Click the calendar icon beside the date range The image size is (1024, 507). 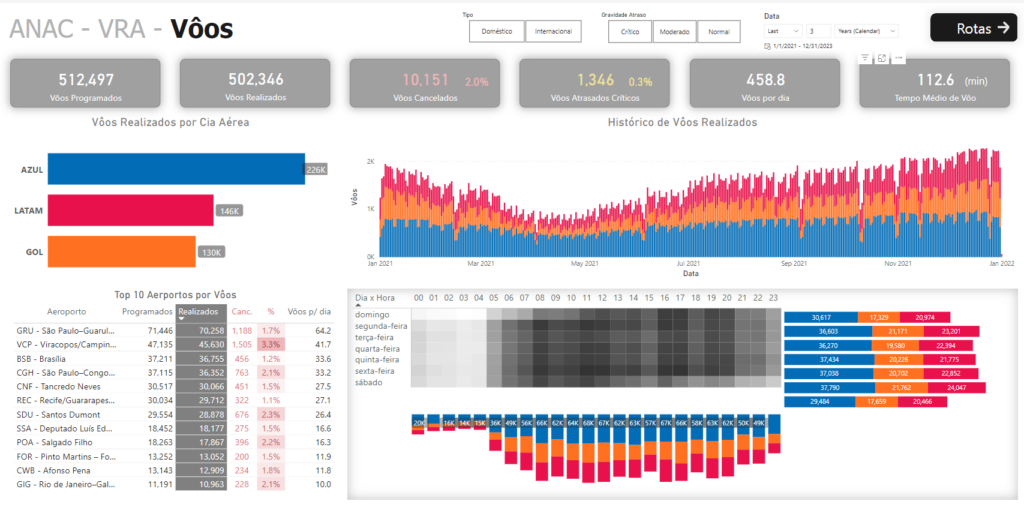767,46
